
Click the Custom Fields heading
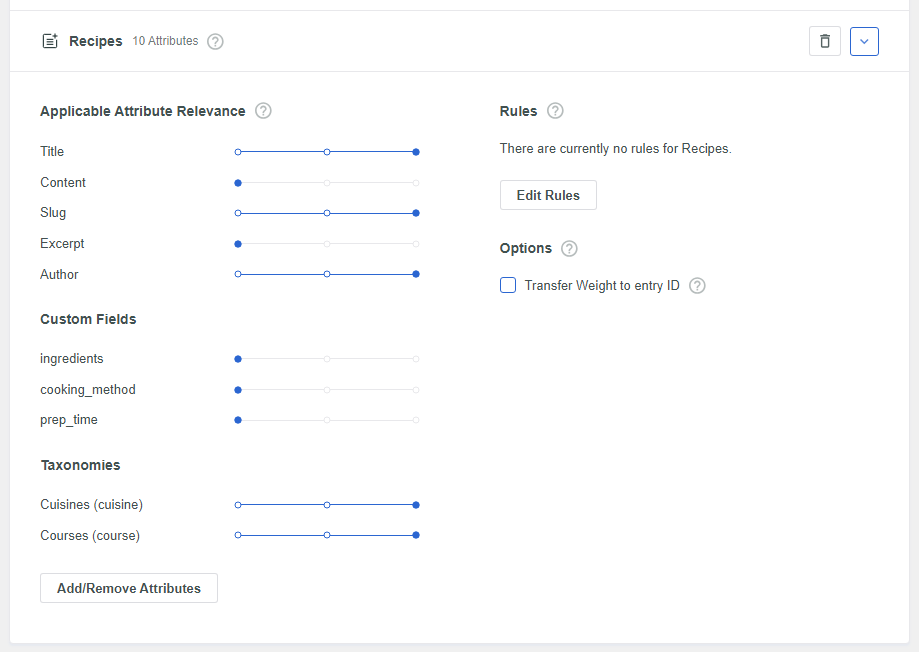tap(88, 319)
